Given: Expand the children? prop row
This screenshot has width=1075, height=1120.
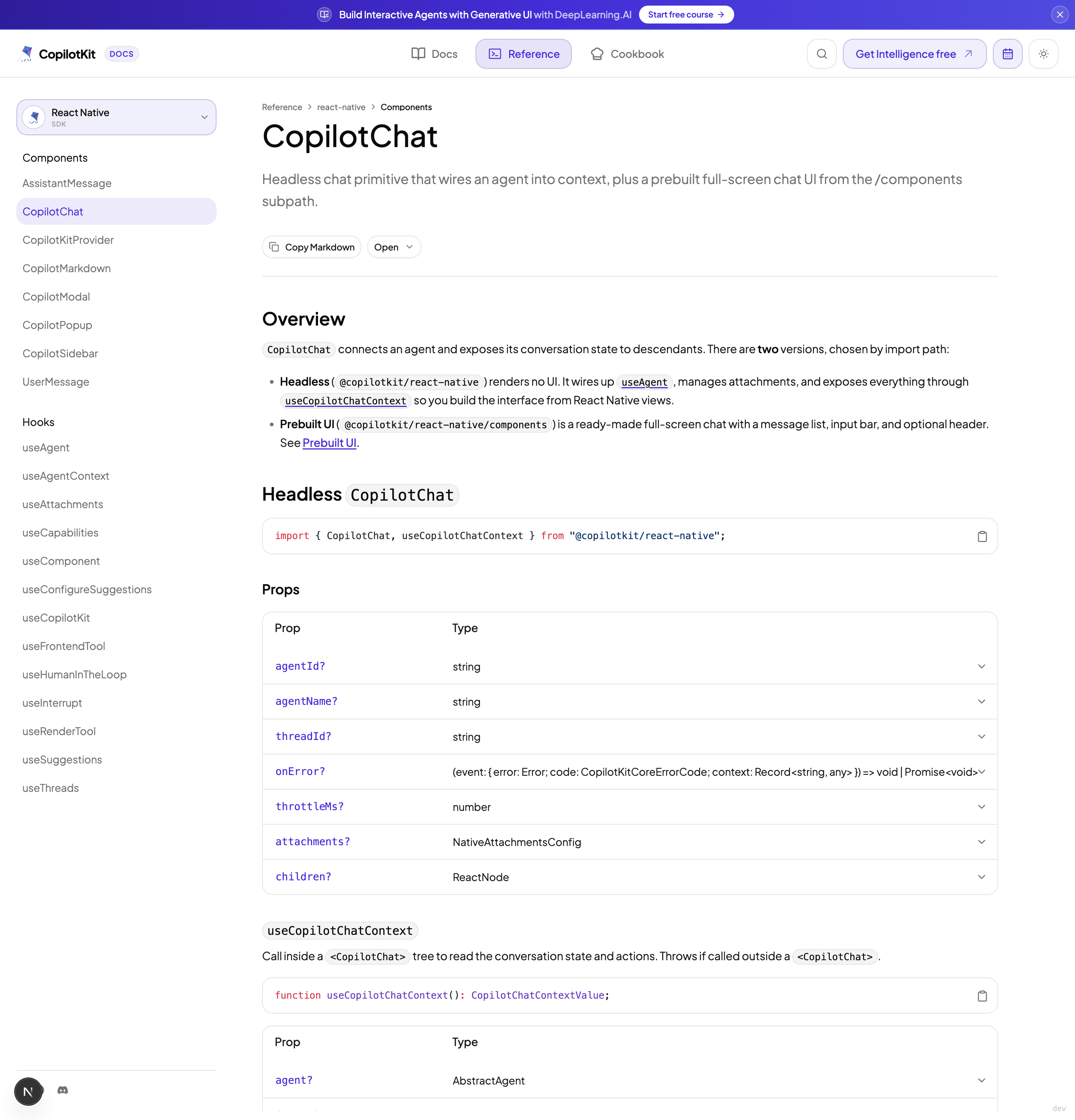Looking at the screenshot, I should pos(630,877).
